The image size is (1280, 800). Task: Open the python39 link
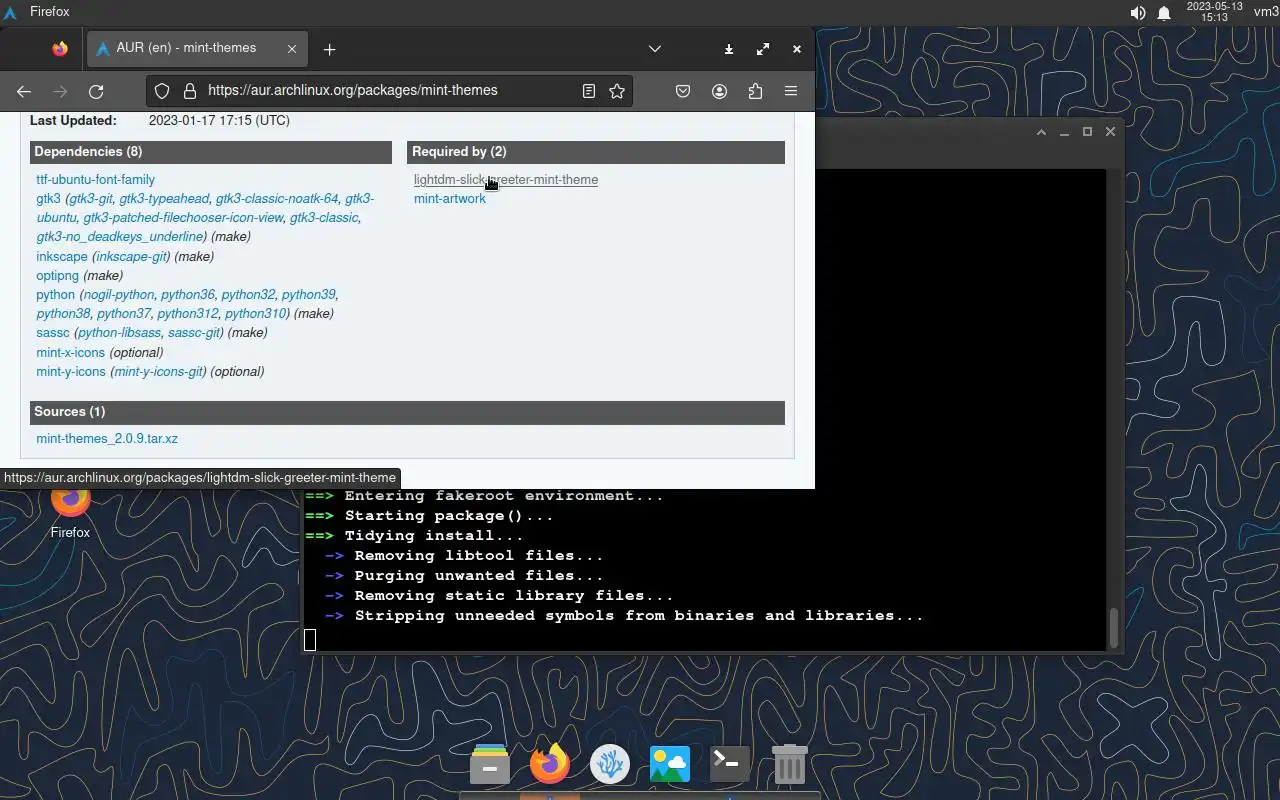tap(308, 295)
